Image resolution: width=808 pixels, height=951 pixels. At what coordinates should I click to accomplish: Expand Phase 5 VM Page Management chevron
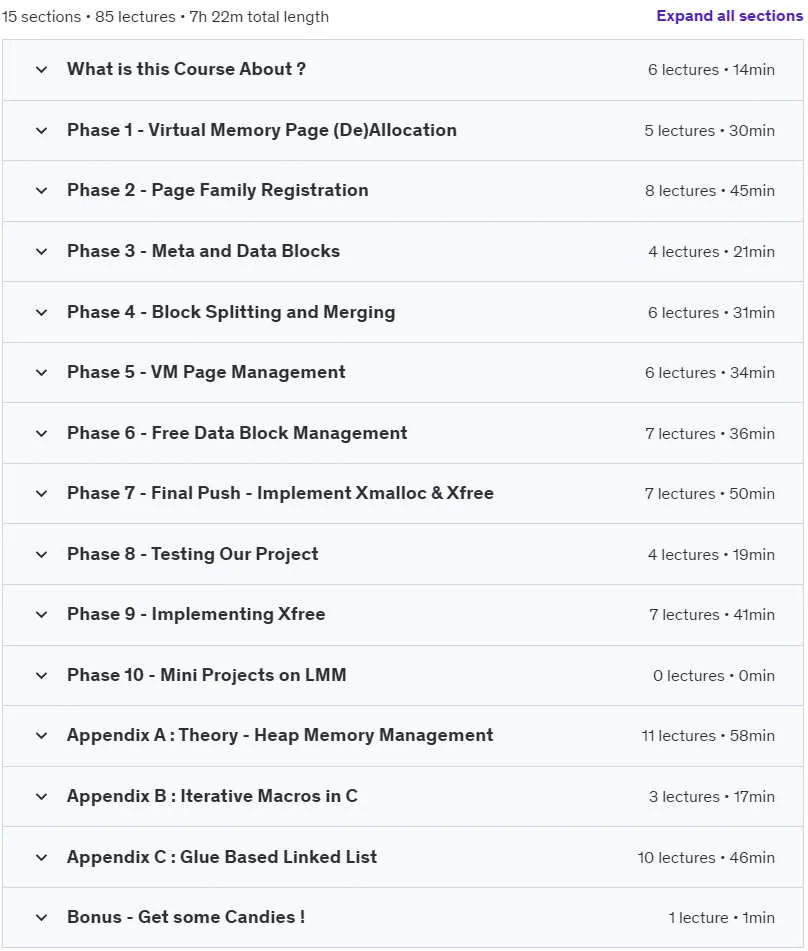click(41, 372)
